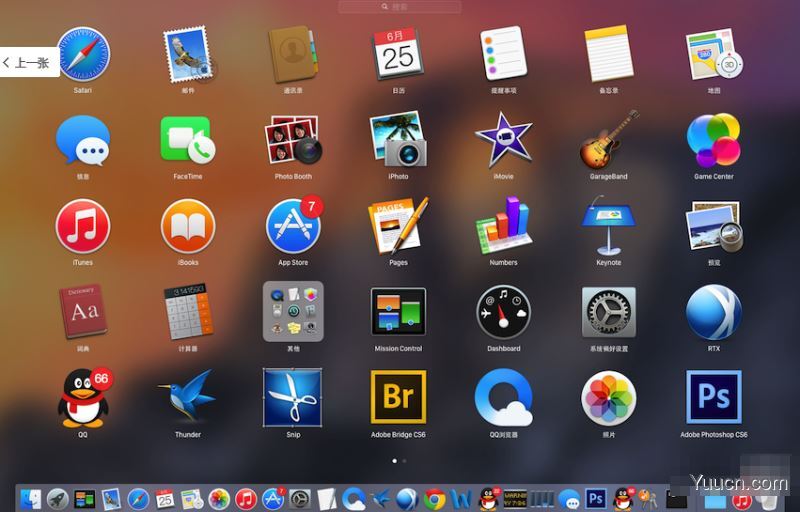Go to the second Launchpad page dot
Screen dimensions: 800x512
point(405,460)
